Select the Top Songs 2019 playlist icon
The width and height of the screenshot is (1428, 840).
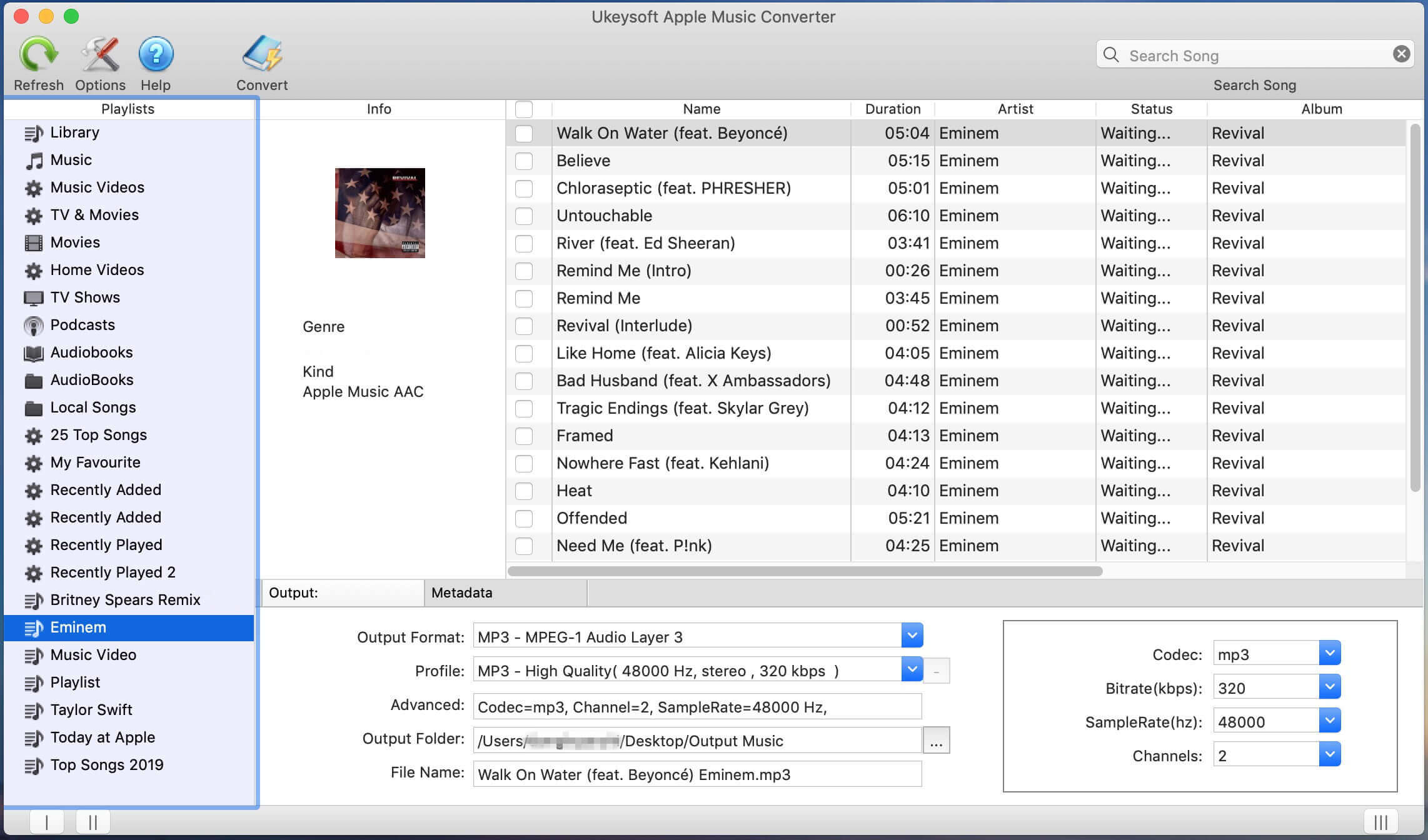[34, 766]
